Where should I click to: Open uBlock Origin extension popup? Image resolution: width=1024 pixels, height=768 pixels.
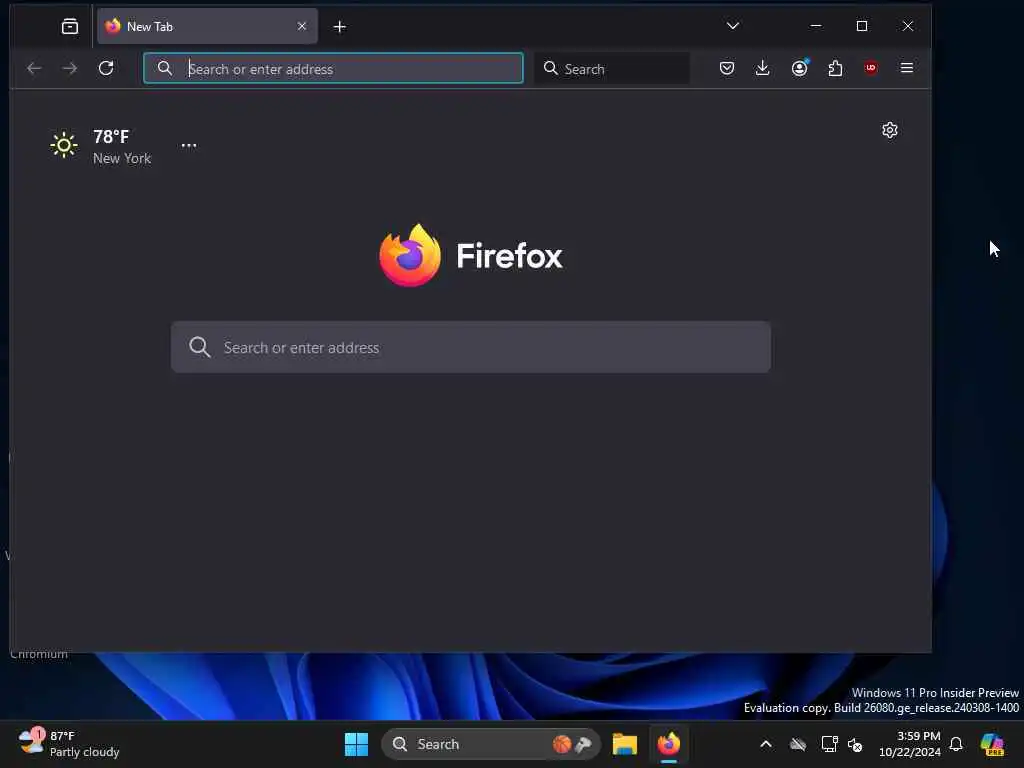(x=871, y=68)
